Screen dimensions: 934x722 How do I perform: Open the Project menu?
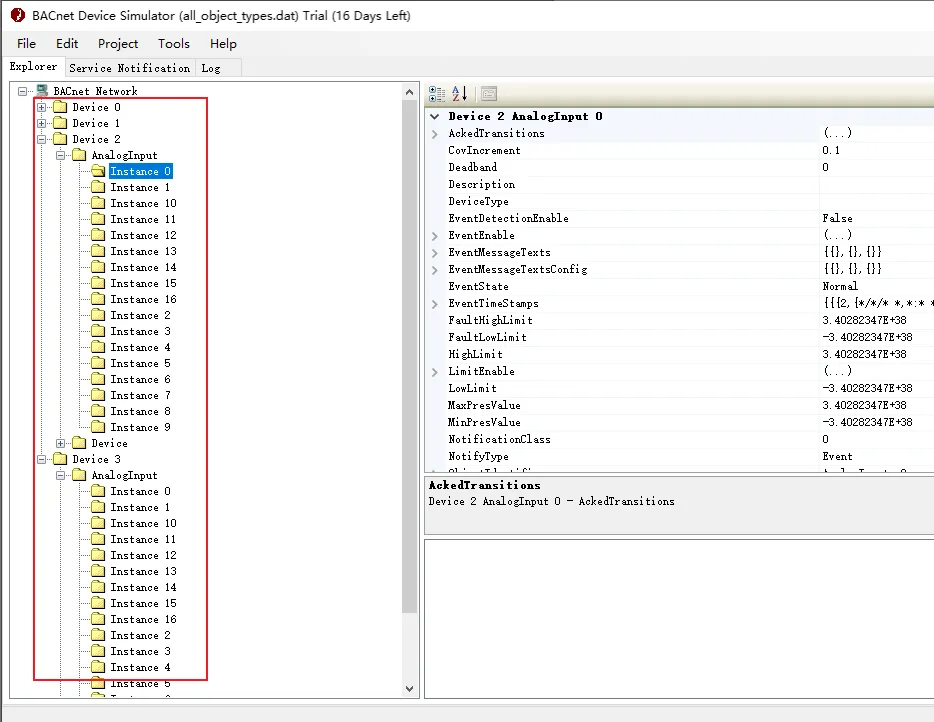coord(118,43)
